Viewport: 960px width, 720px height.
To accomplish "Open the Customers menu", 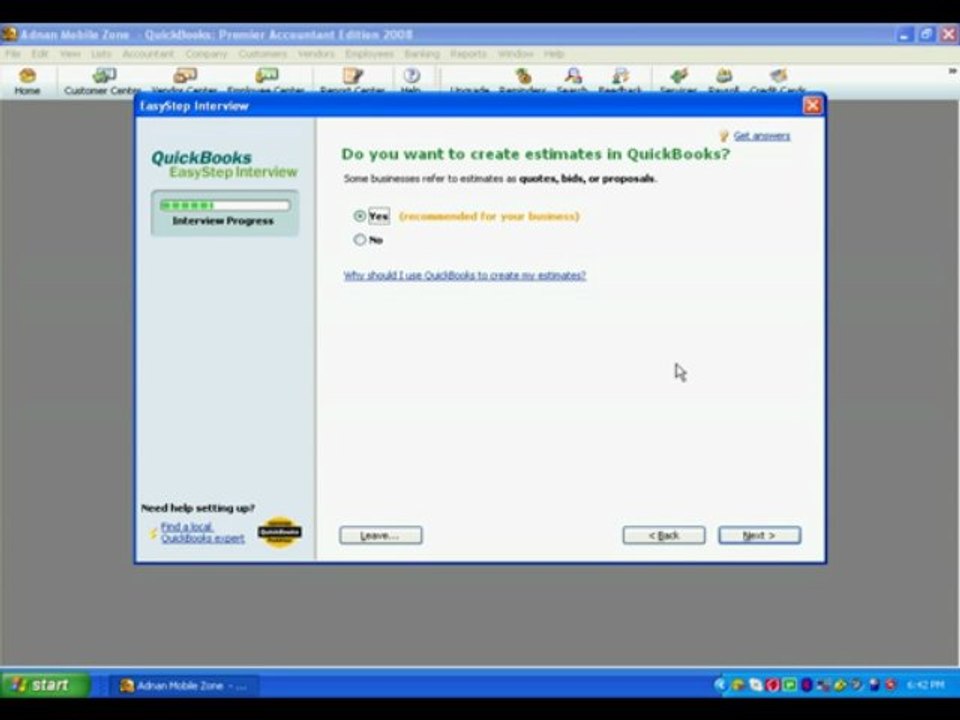I will pyautogui.click(x=263, y=54).
